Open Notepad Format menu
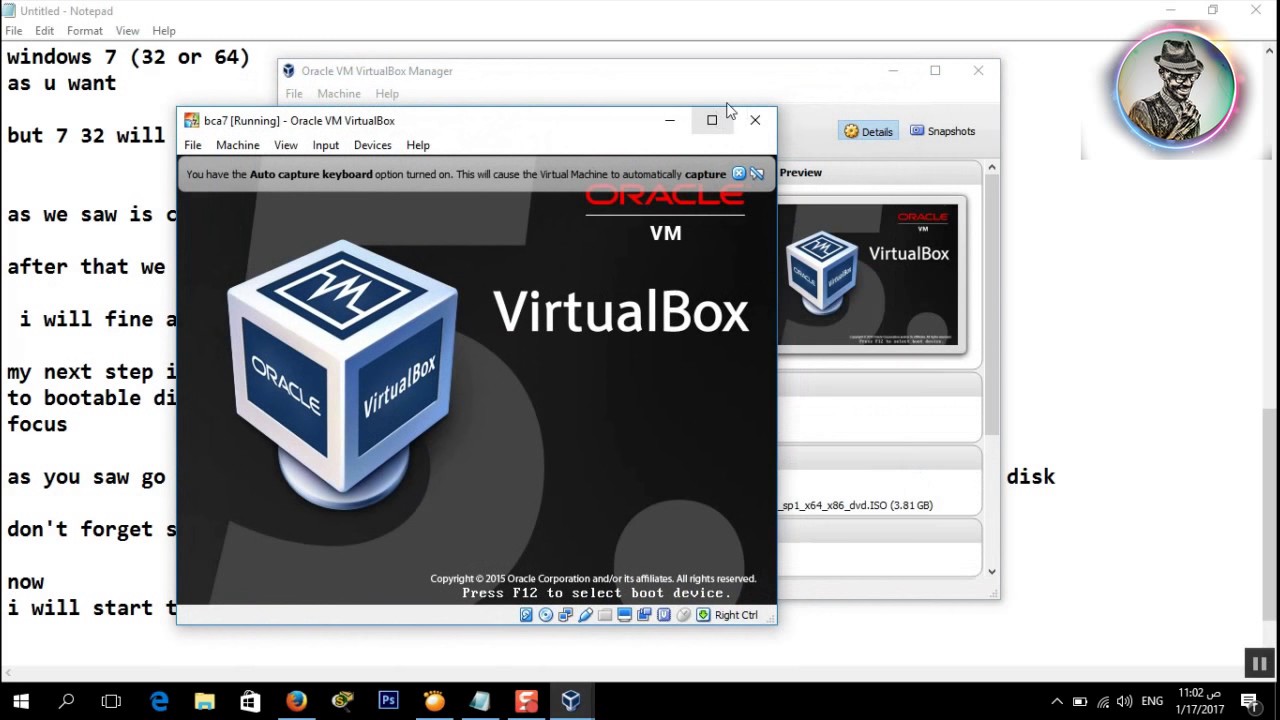The width and height of the screenshot is (1280, 720). pos(85,31)
